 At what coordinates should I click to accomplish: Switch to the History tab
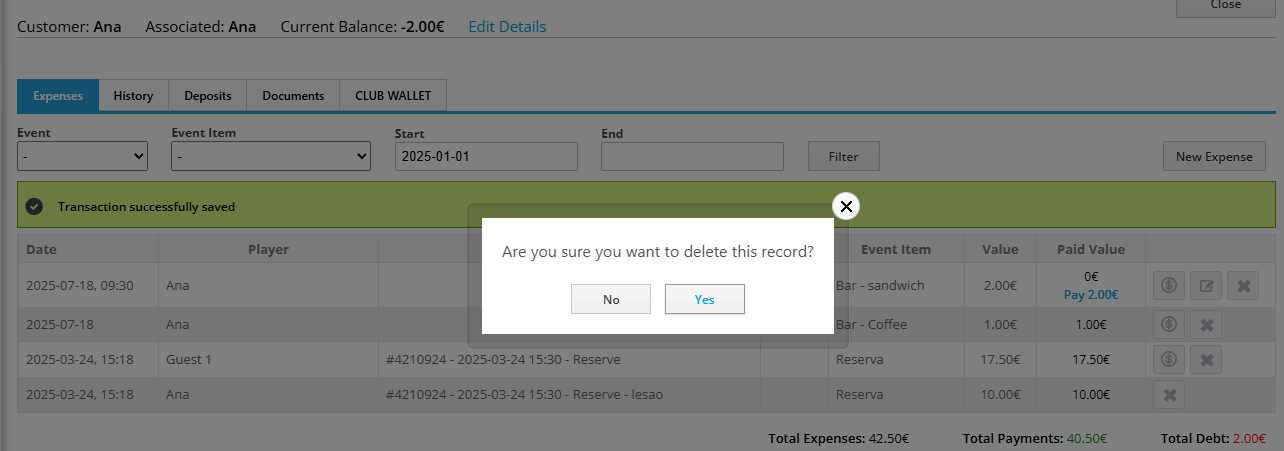(x=133, y=96)
